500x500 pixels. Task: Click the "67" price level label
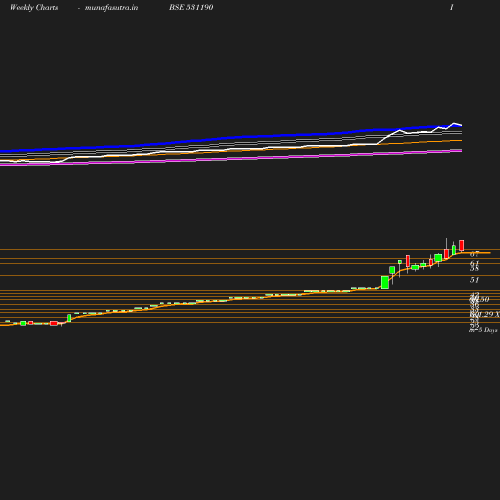474,254
